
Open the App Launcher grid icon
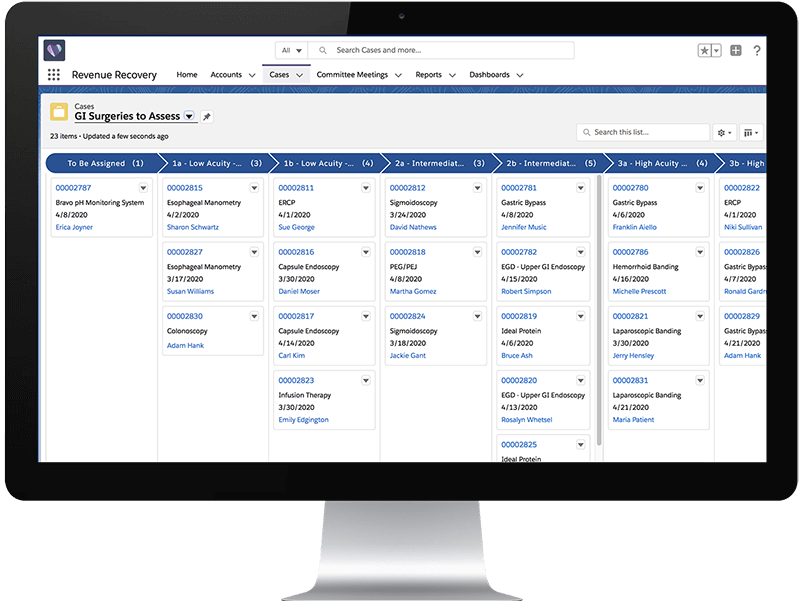point(54,75)
